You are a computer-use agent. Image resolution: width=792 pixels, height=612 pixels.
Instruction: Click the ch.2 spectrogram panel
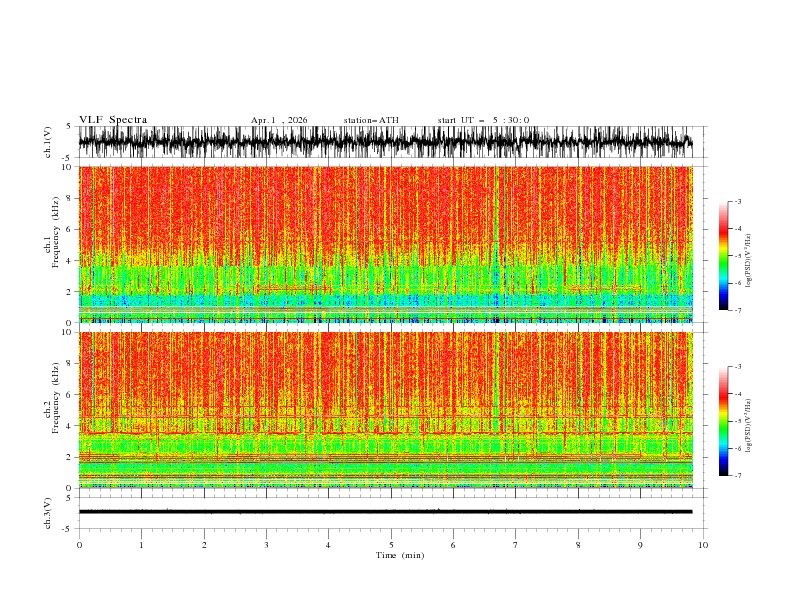(385, 410)
